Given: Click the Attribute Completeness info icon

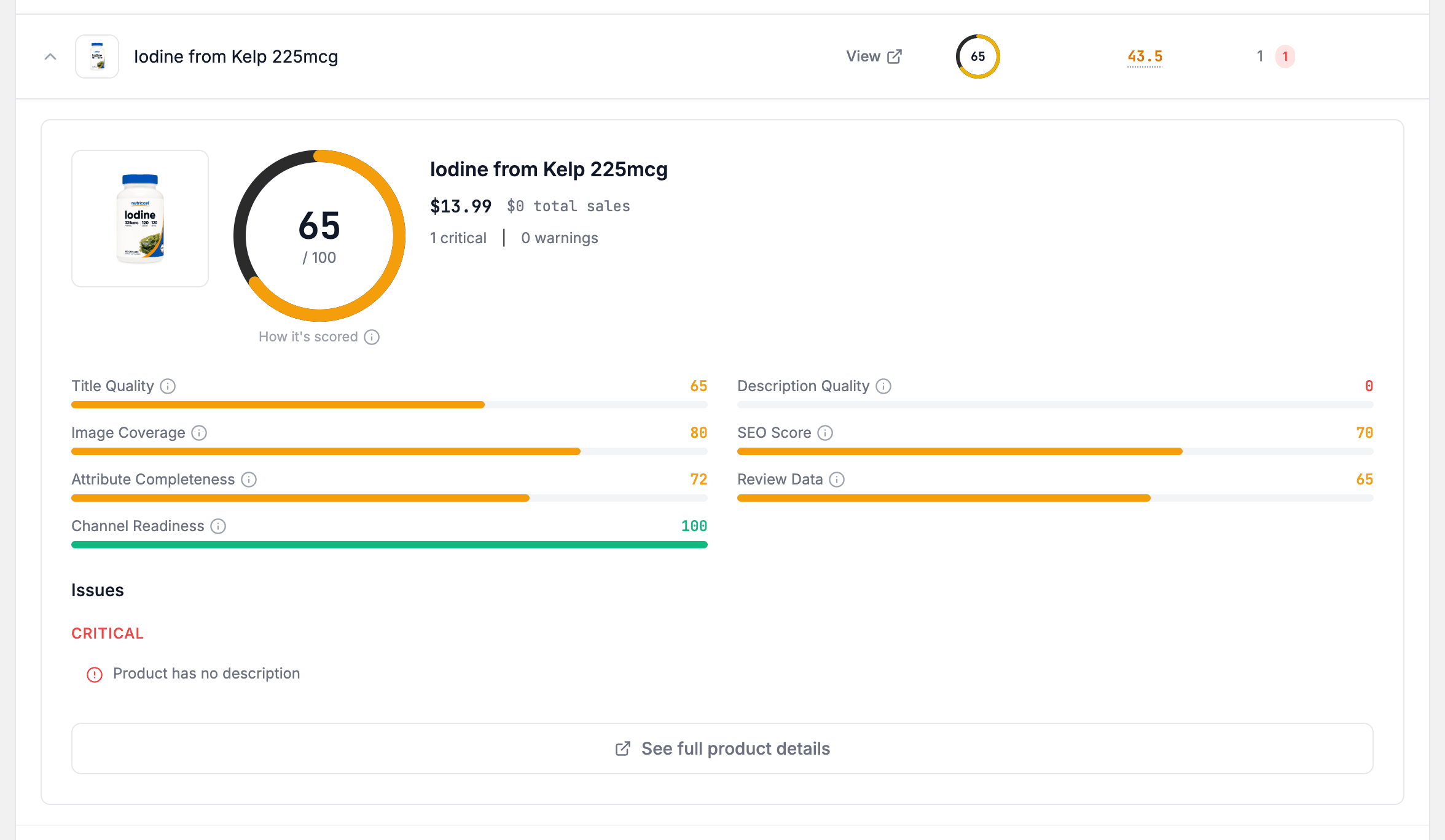Looking at the screenshot, I should [x=249, y=480].
